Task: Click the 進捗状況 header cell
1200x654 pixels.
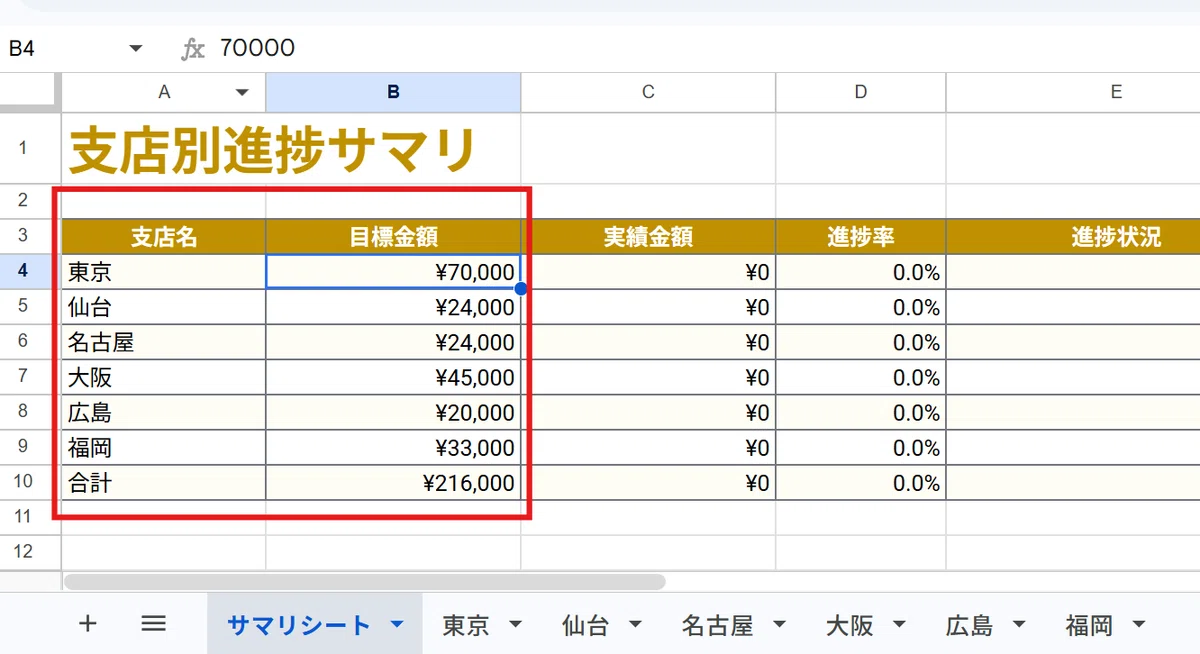Action: [x=1073, y=237]
